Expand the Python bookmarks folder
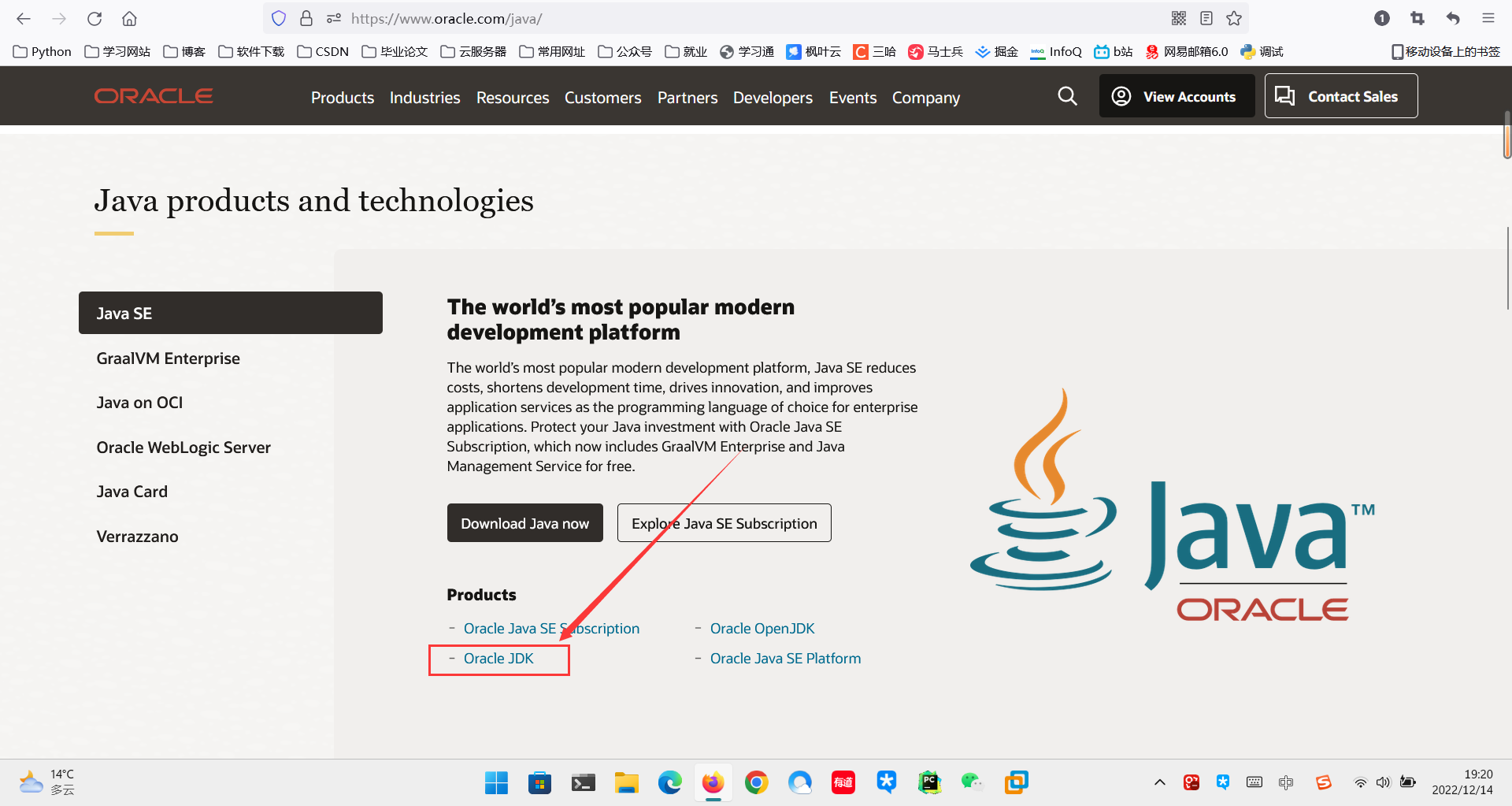The width and height of the screenshot is (1512, 806). pyautogui.click(x=43, y=51)
